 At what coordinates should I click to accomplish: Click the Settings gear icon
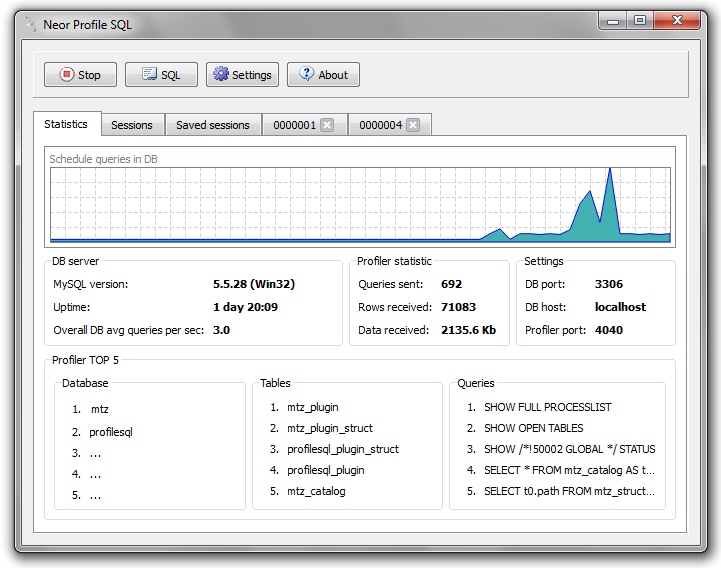click(221, 74)
